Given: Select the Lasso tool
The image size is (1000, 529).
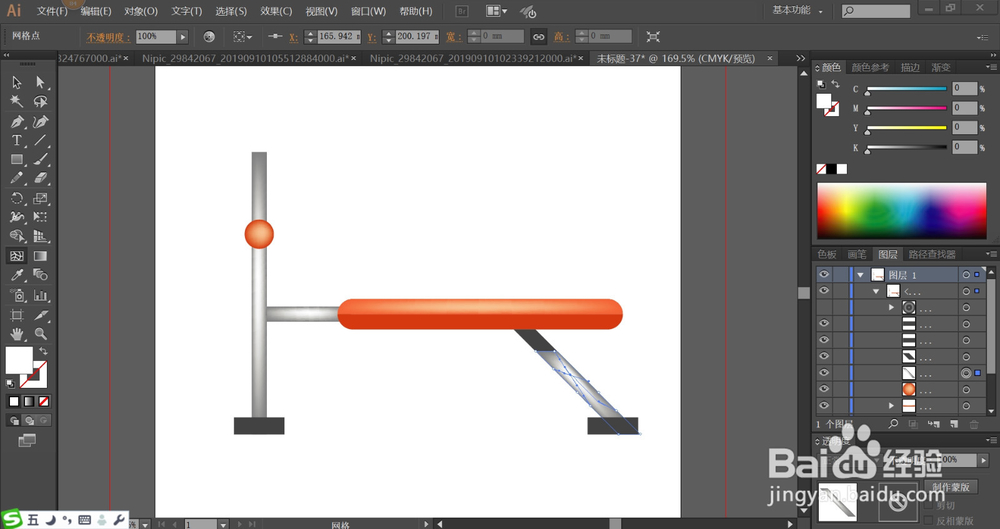Looking at the screenshot, I should pos(40,101).
